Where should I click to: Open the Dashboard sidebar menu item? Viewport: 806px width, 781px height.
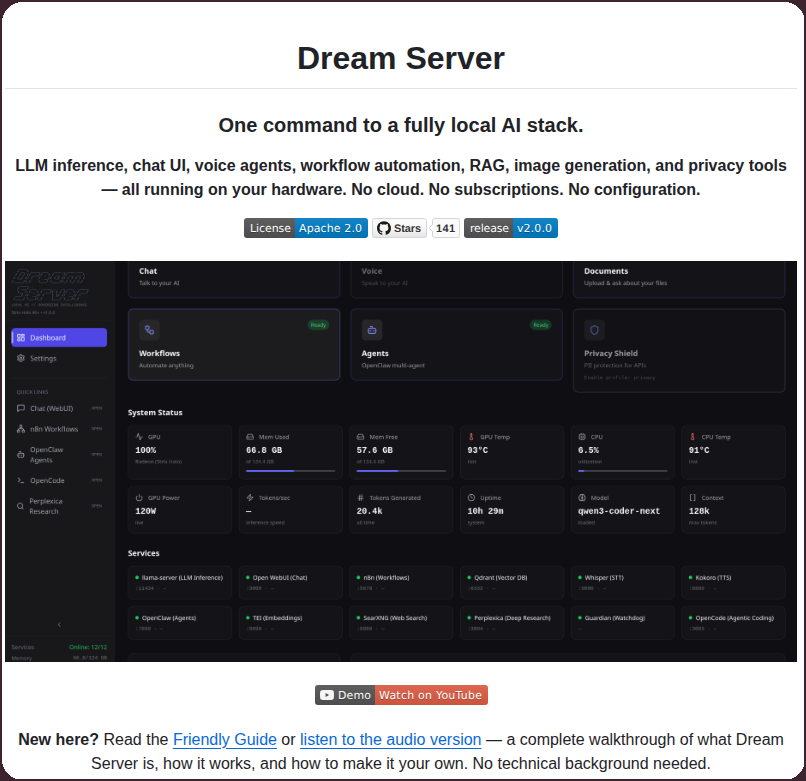[x=59, y=338]
